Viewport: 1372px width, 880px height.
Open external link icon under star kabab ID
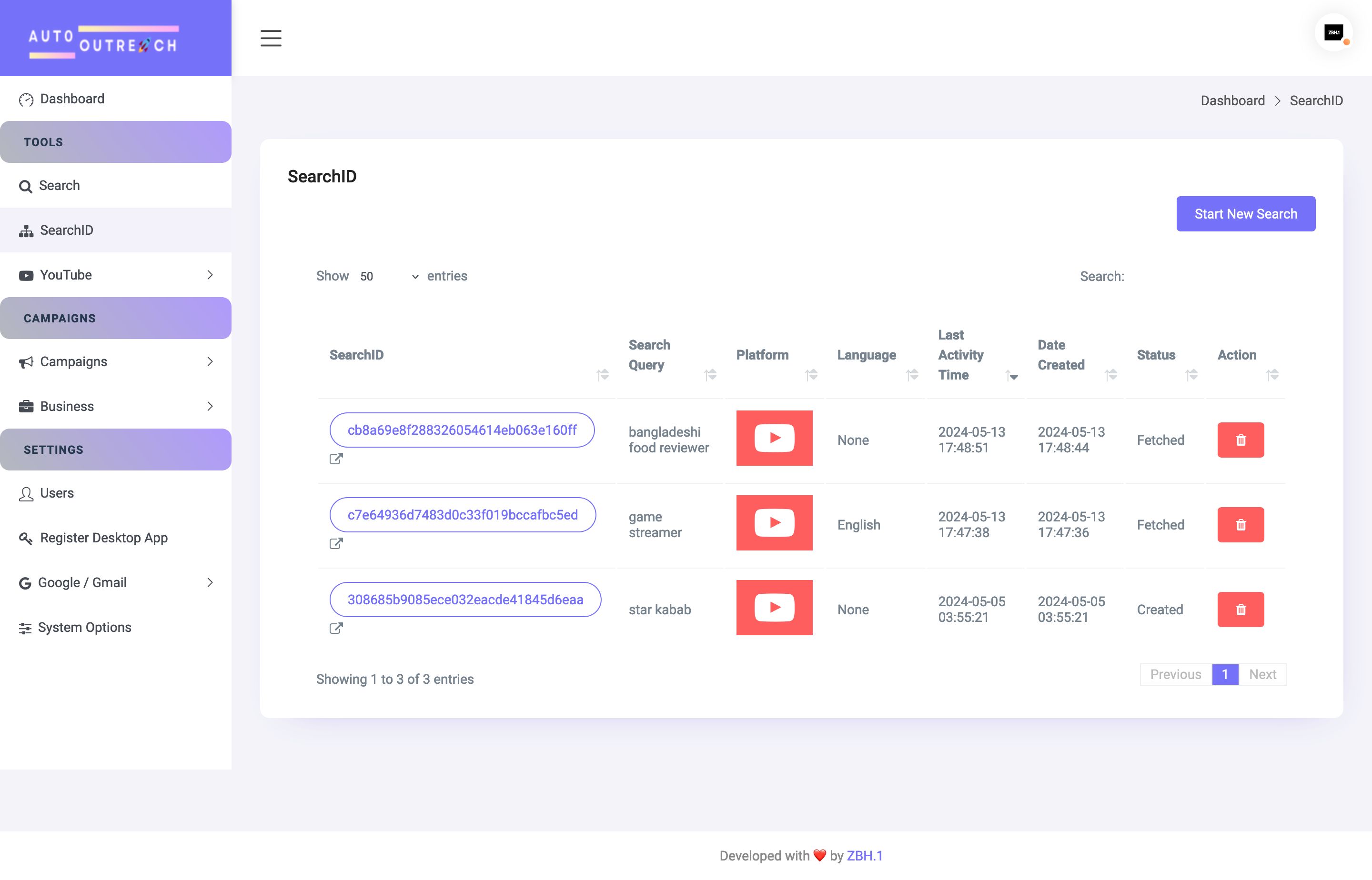336,628
